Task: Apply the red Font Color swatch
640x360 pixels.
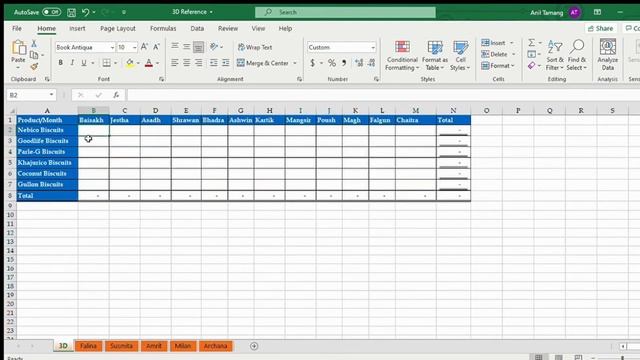Action: (x=149, y=63)
